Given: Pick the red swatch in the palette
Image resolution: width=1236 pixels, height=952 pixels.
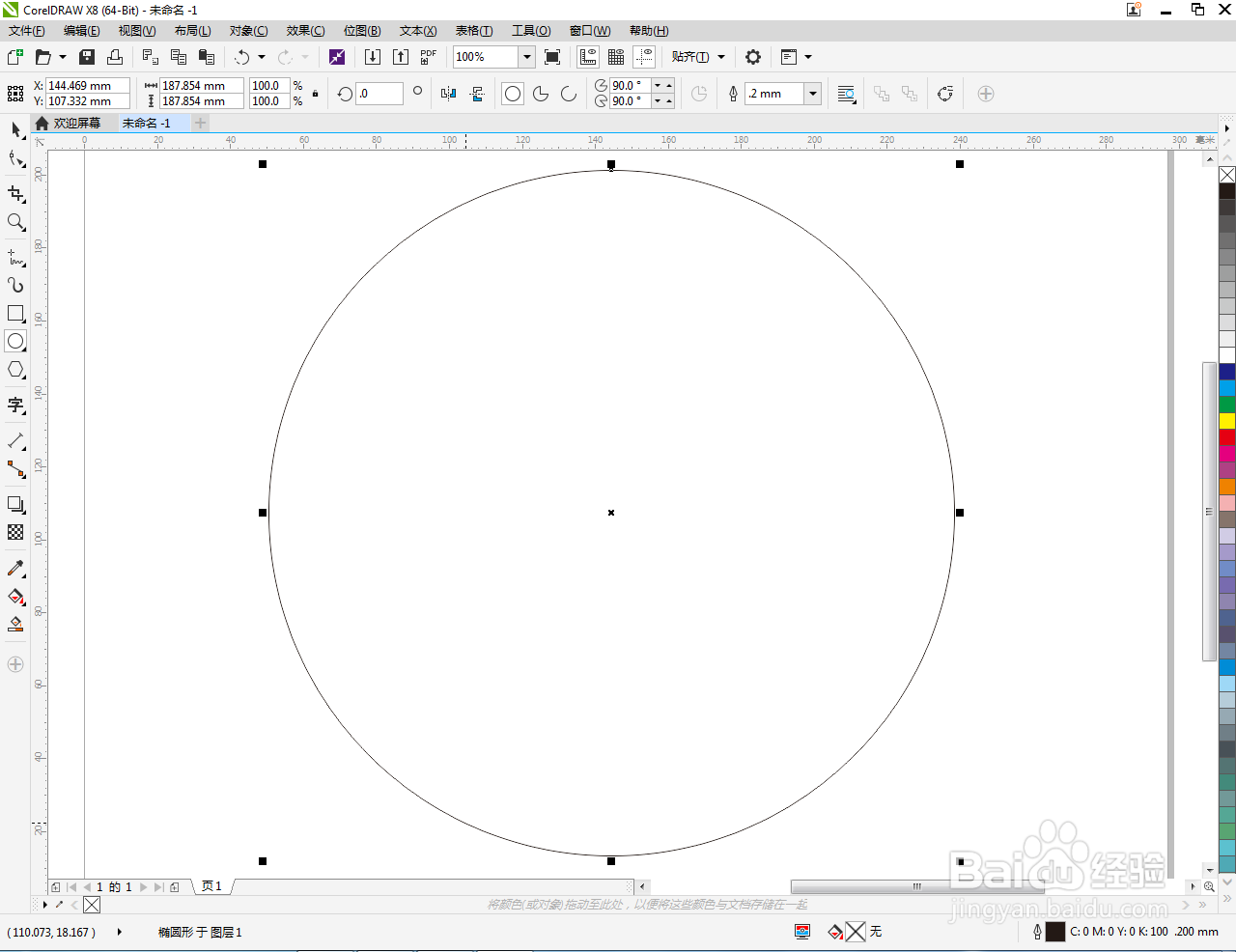Looking at the screenshot, I should click(x=1227, y=437).
